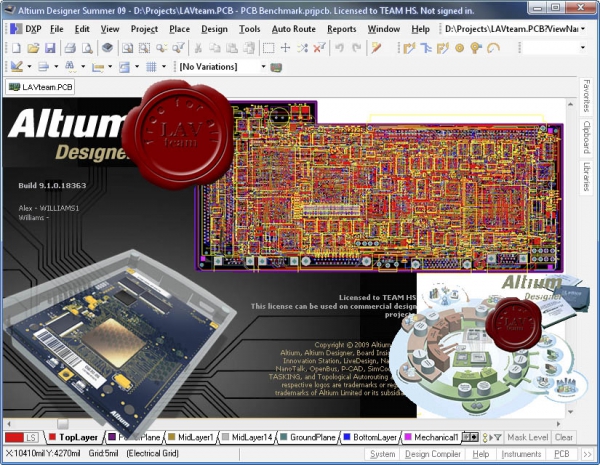Zoom to filtered objects icon
The height and width of the screenshot is (465, 600).
coord(178,48)
